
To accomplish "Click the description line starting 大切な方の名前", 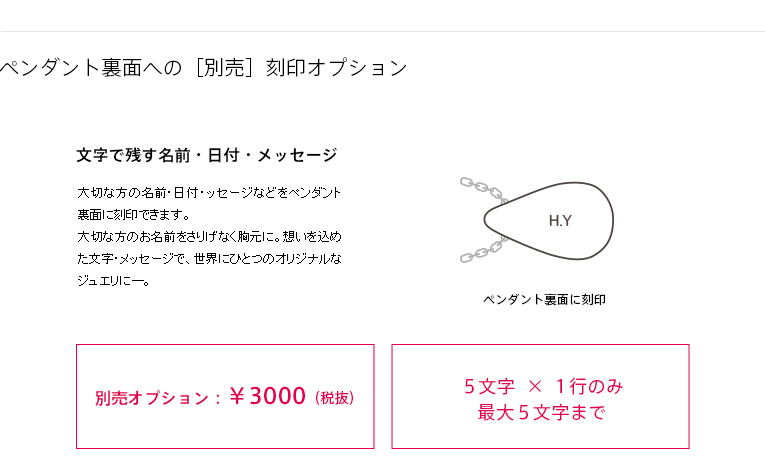I will pyautogui.click(x=209, y=193).
